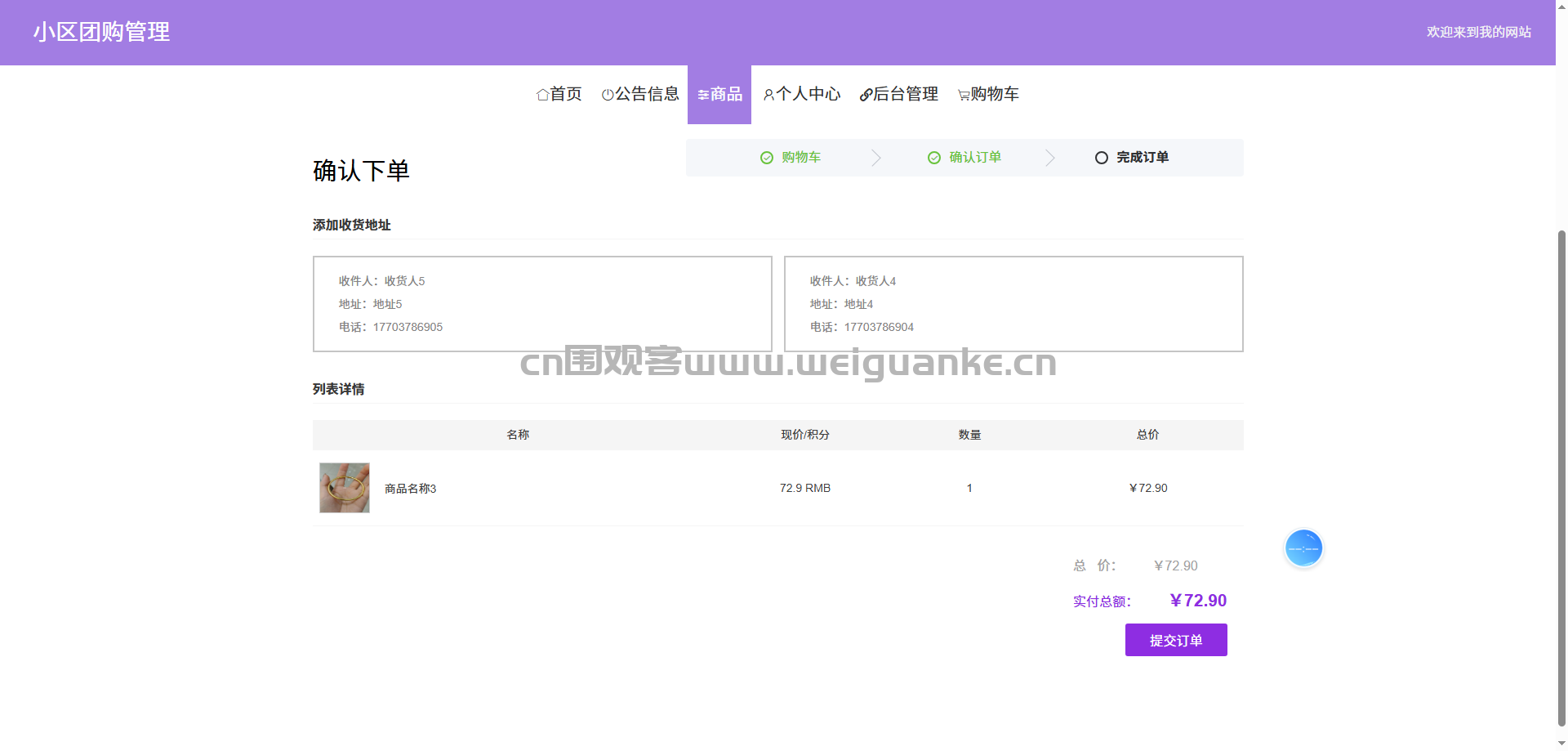Click the sliders icon beside 商品

pyautogui.click(x=703, y=96)
